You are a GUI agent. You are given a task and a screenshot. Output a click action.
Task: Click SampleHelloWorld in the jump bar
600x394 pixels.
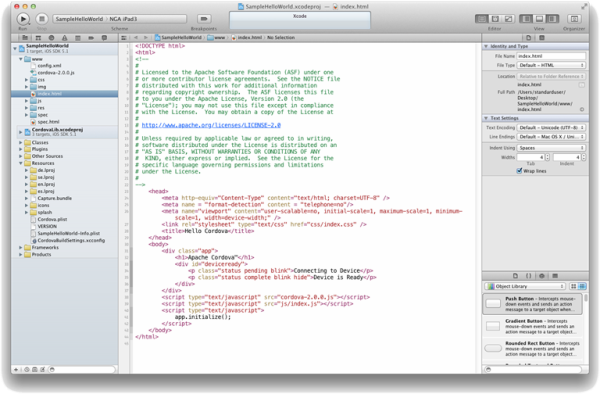178,37
